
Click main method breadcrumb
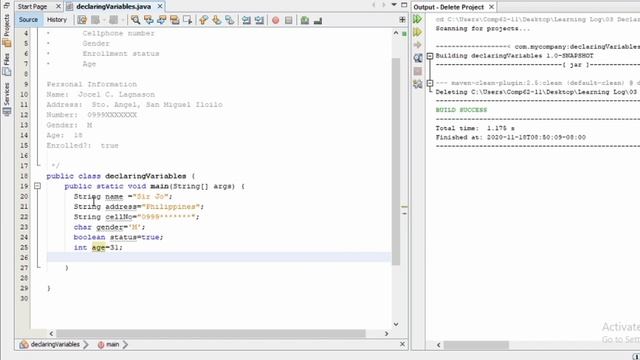108,344
